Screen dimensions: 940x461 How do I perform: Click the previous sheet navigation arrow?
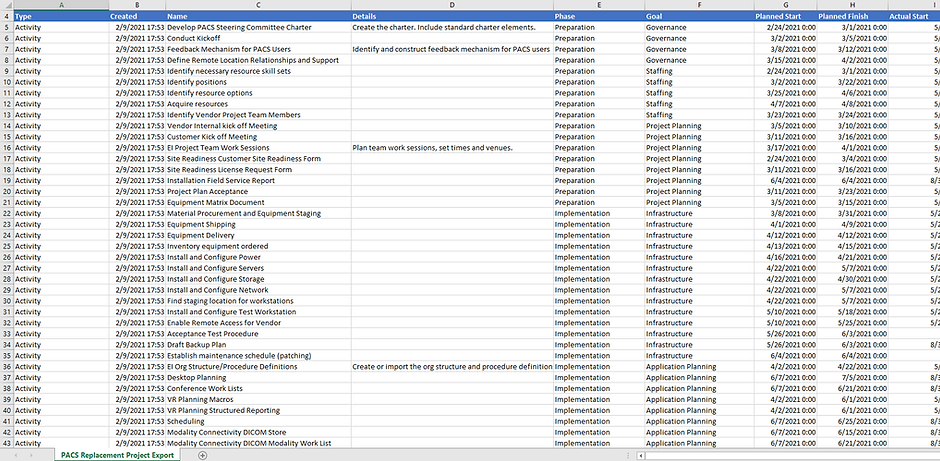[x=14, y=456]
